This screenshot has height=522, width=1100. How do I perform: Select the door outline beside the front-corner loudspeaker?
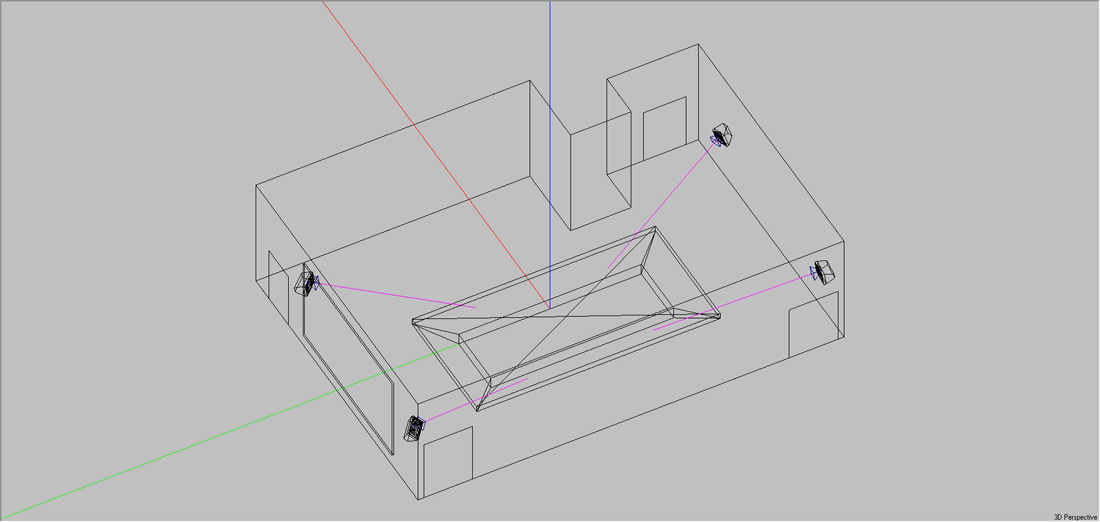pos(448,460)
